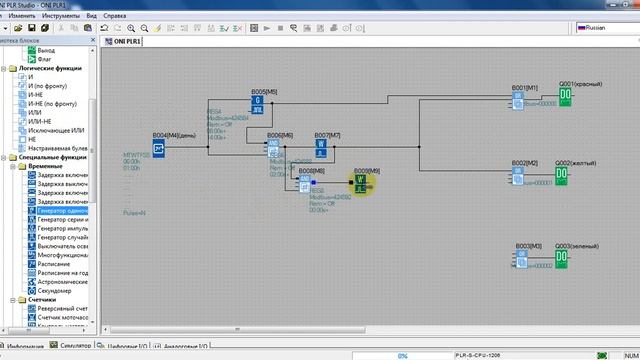Select the B002 OR block

(x=518, y=176)
